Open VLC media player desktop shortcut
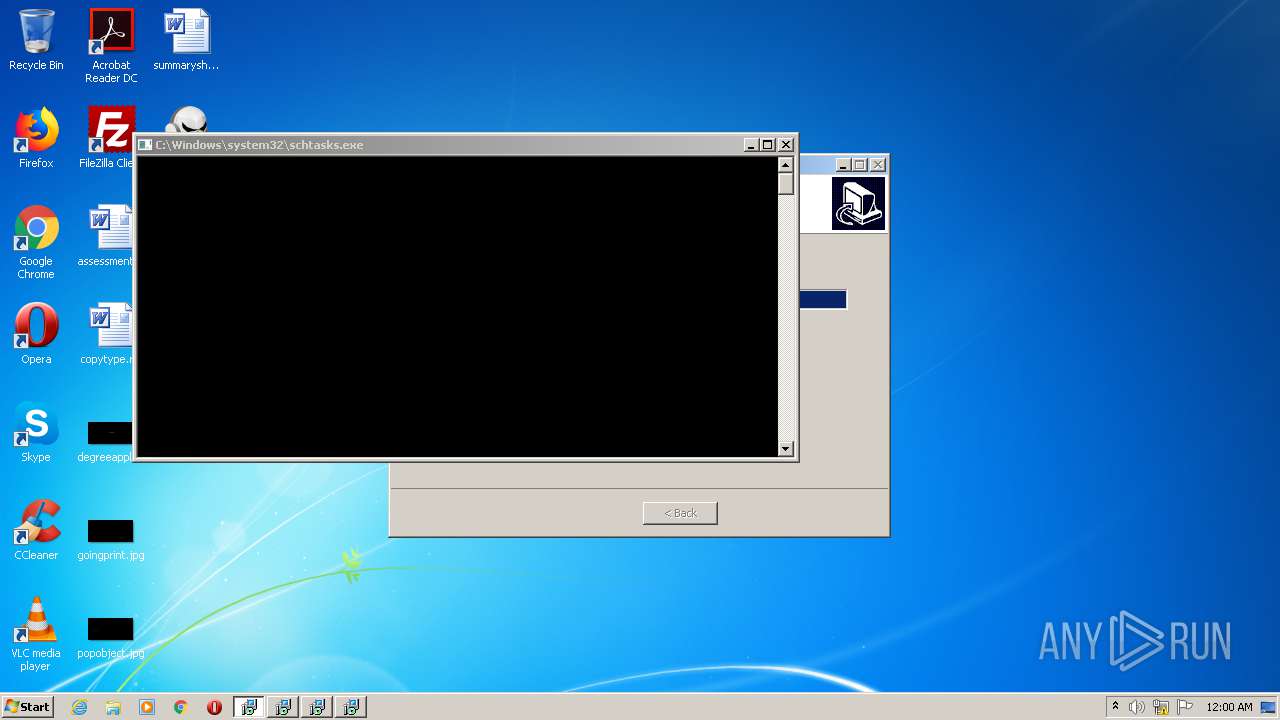Image resolution: width=1280 pixels, height=720 pixels. click(36, 634)
